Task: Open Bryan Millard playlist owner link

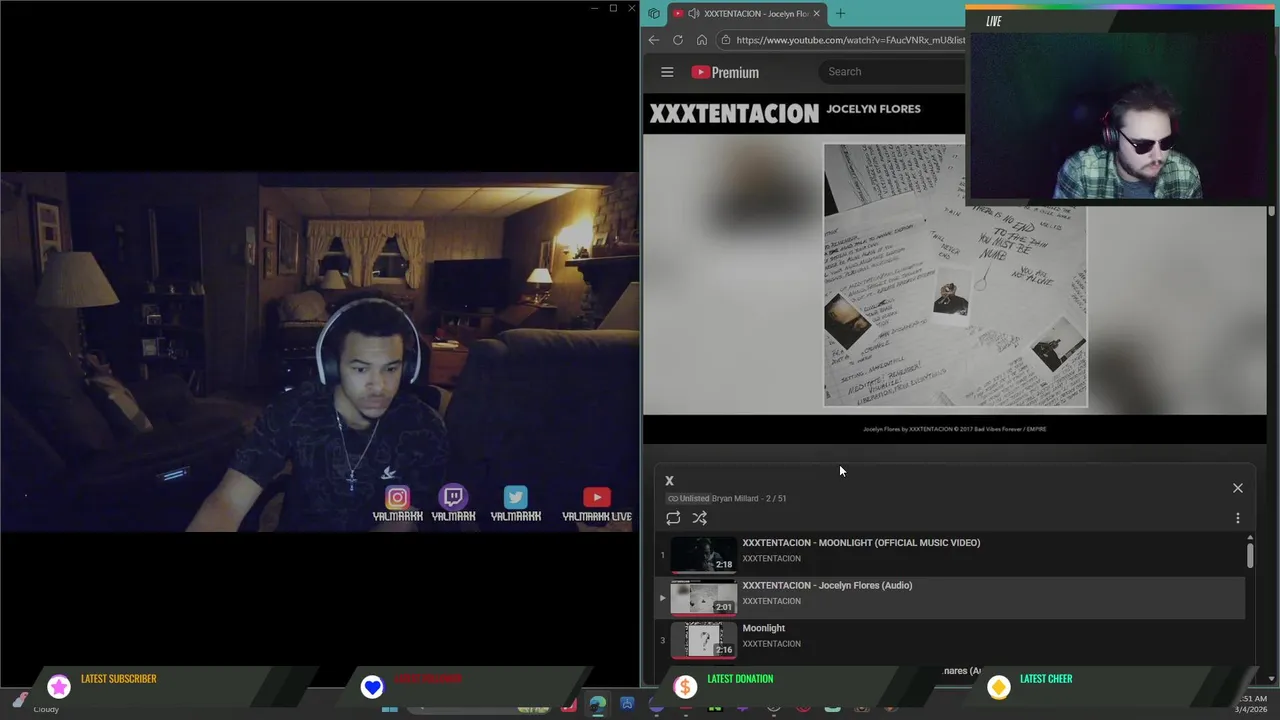Action: (735, 498)
